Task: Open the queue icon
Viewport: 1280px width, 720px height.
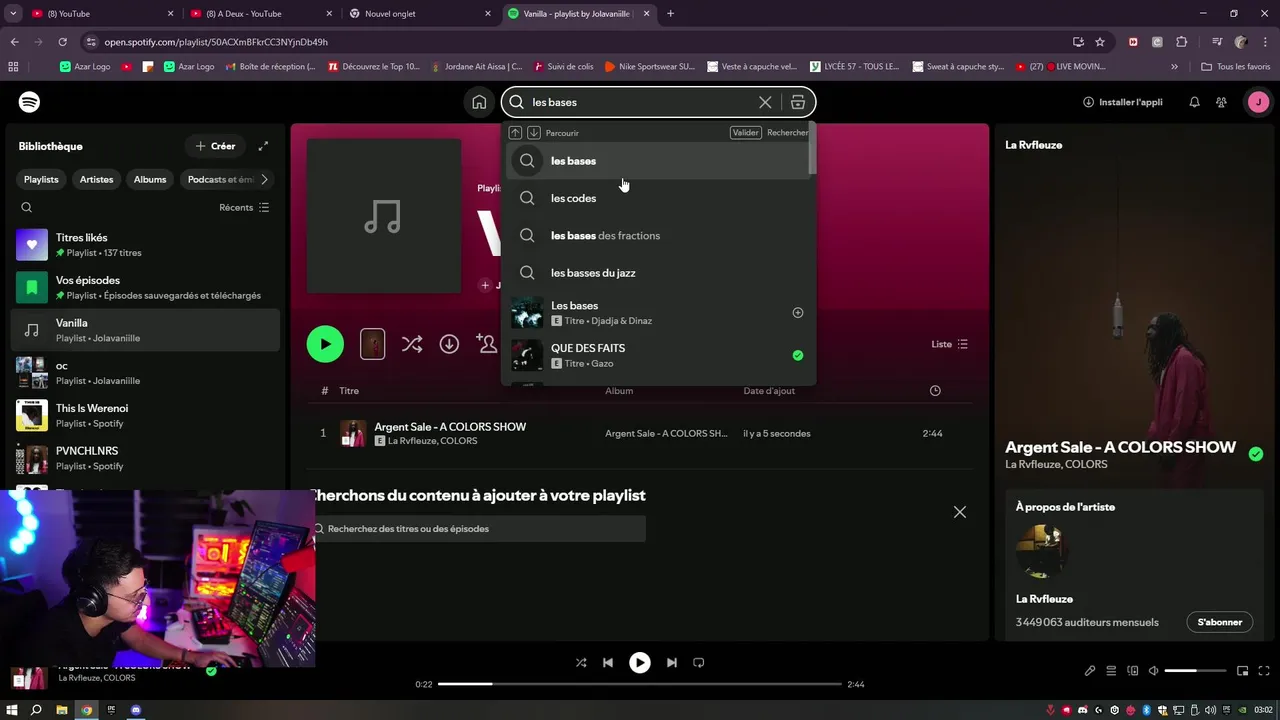Action: (x=1111, y=671)
